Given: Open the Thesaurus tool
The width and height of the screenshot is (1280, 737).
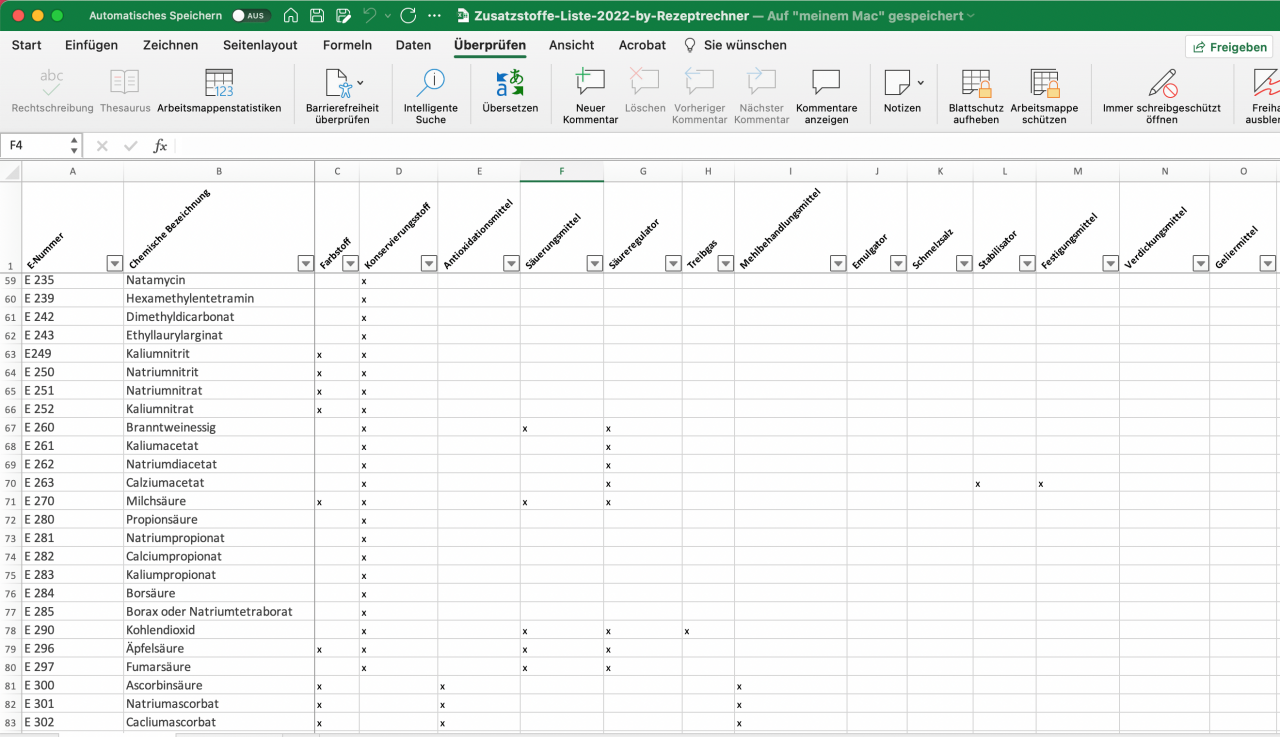Looking at the screenshot, I should [x=124, y=95].
